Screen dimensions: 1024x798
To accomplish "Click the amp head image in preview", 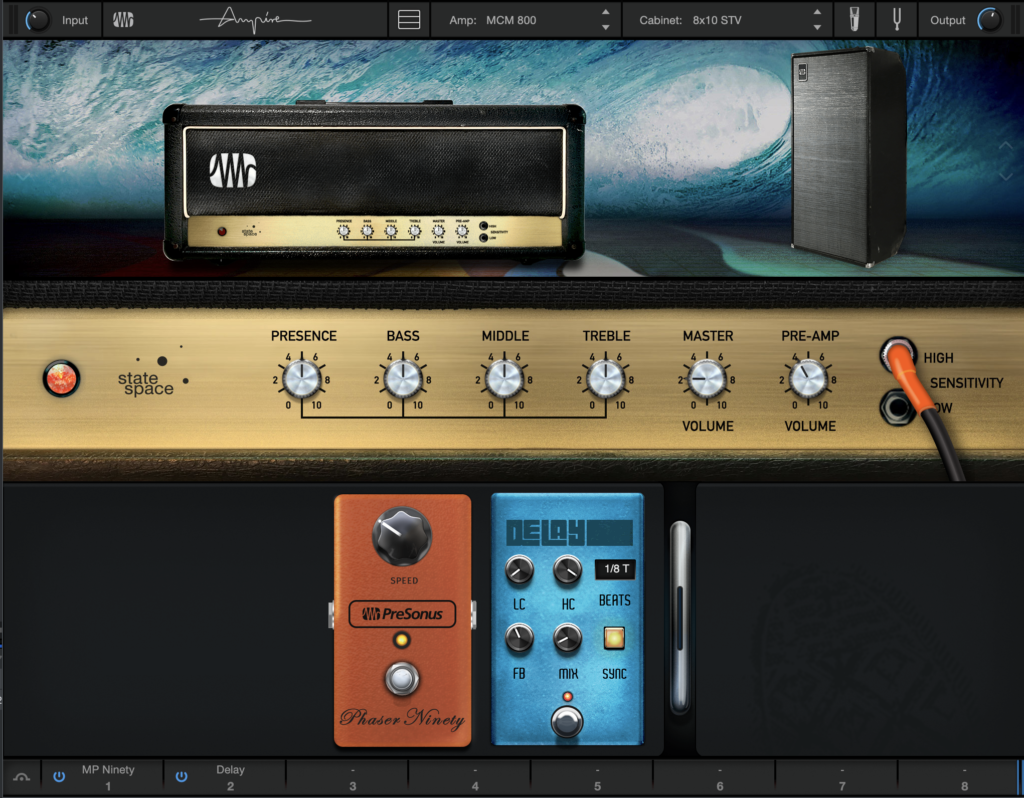I will [374, 182].
